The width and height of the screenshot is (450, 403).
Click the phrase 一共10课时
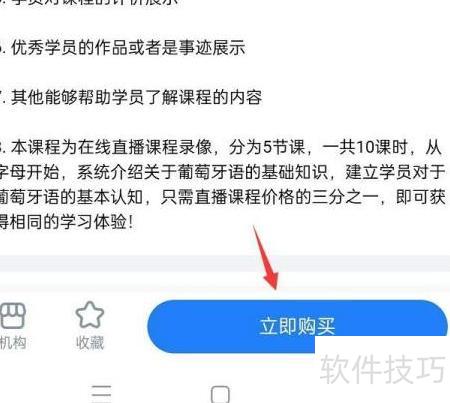click(x=365, y=147)
